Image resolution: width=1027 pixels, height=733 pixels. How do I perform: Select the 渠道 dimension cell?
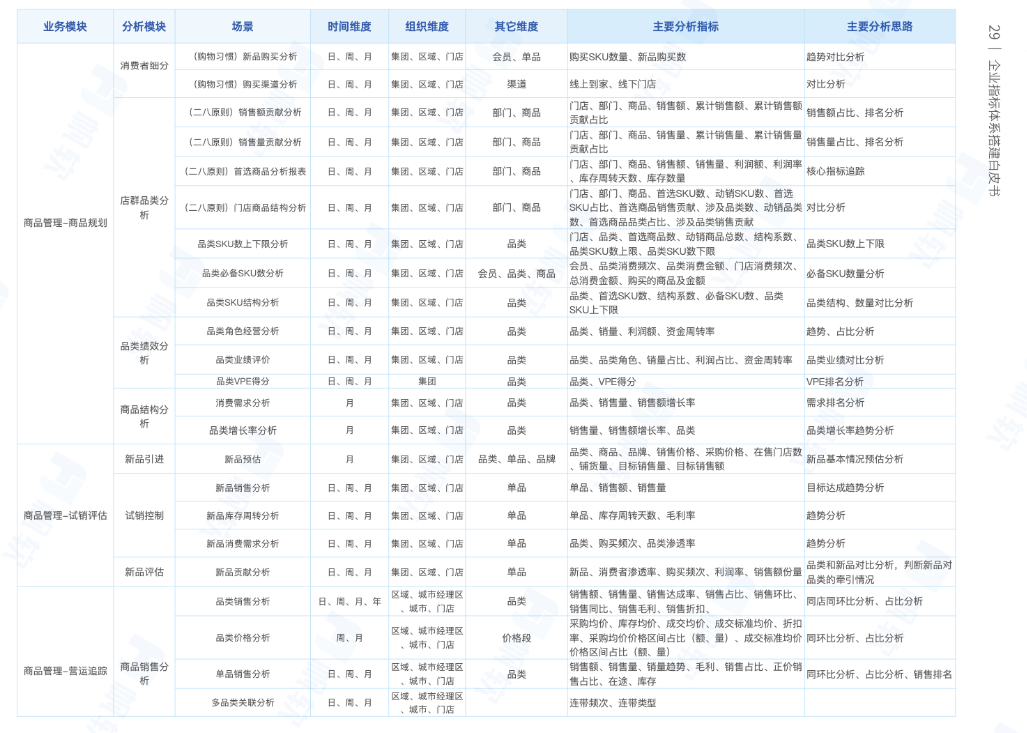pyautogui.click(x=516, y=85)
